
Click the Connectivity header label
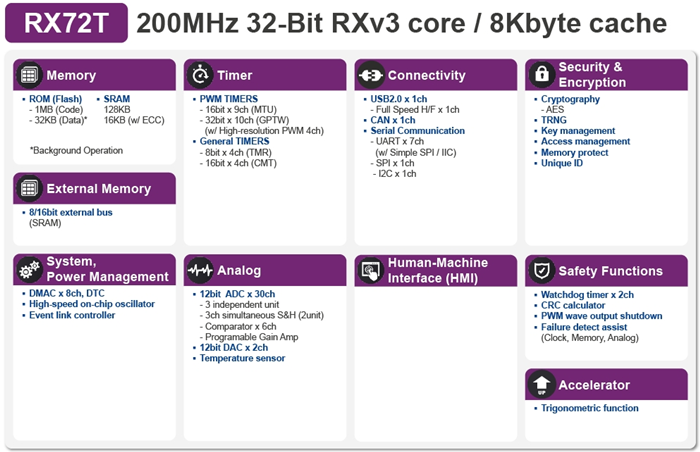(426, 75)
